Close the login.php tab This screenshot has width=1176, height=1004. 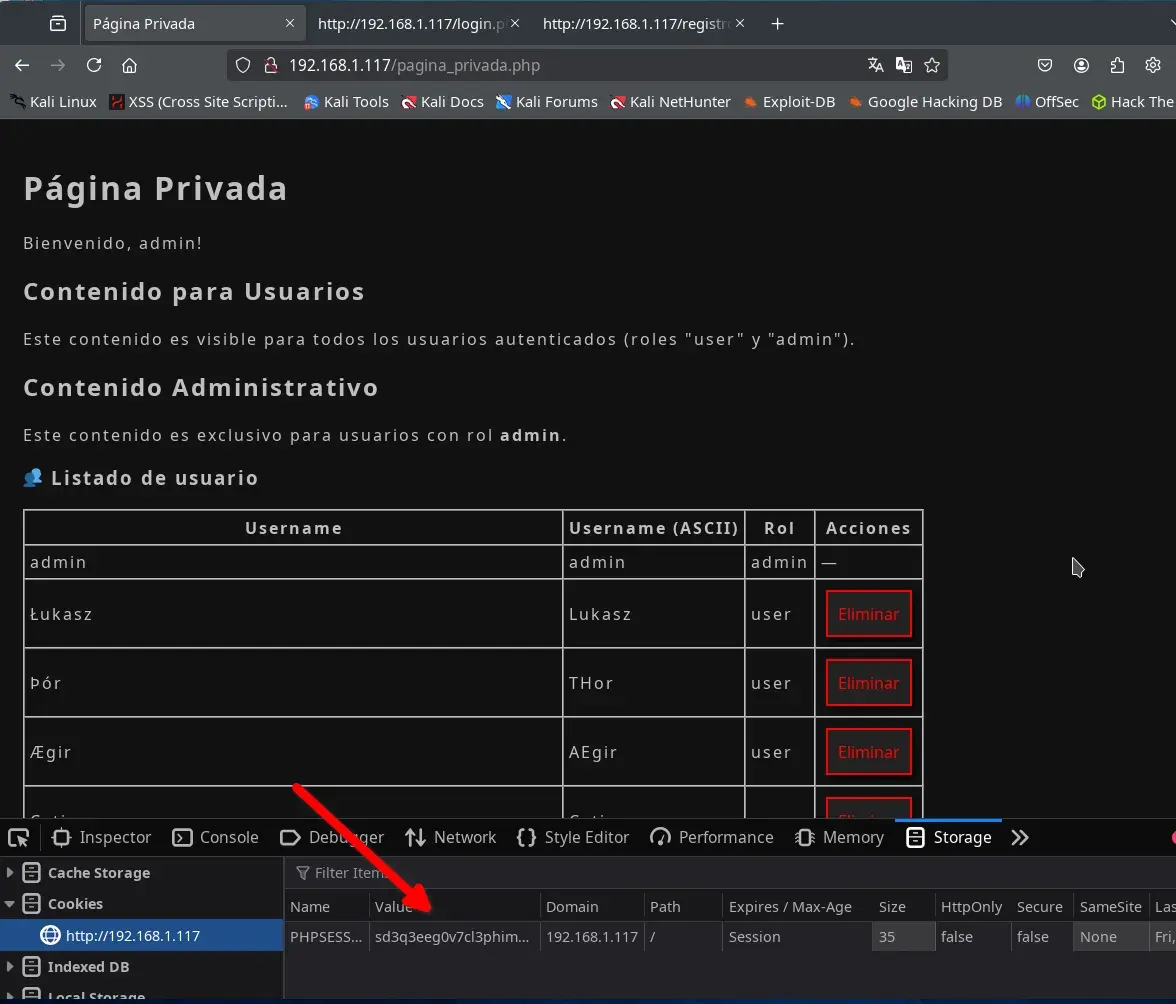pos(515,23)
